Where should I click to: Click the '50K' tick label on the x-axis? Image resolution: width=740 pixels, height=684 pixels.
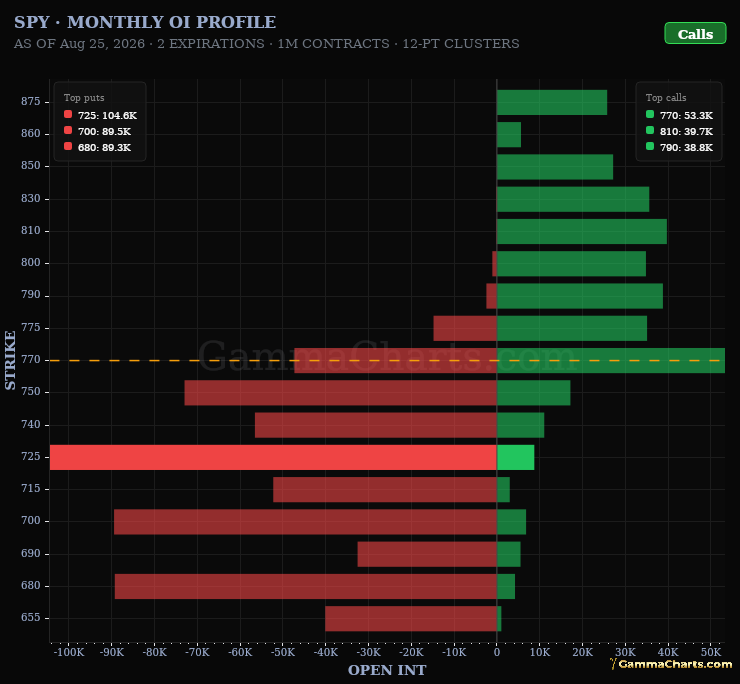(711, 652)
